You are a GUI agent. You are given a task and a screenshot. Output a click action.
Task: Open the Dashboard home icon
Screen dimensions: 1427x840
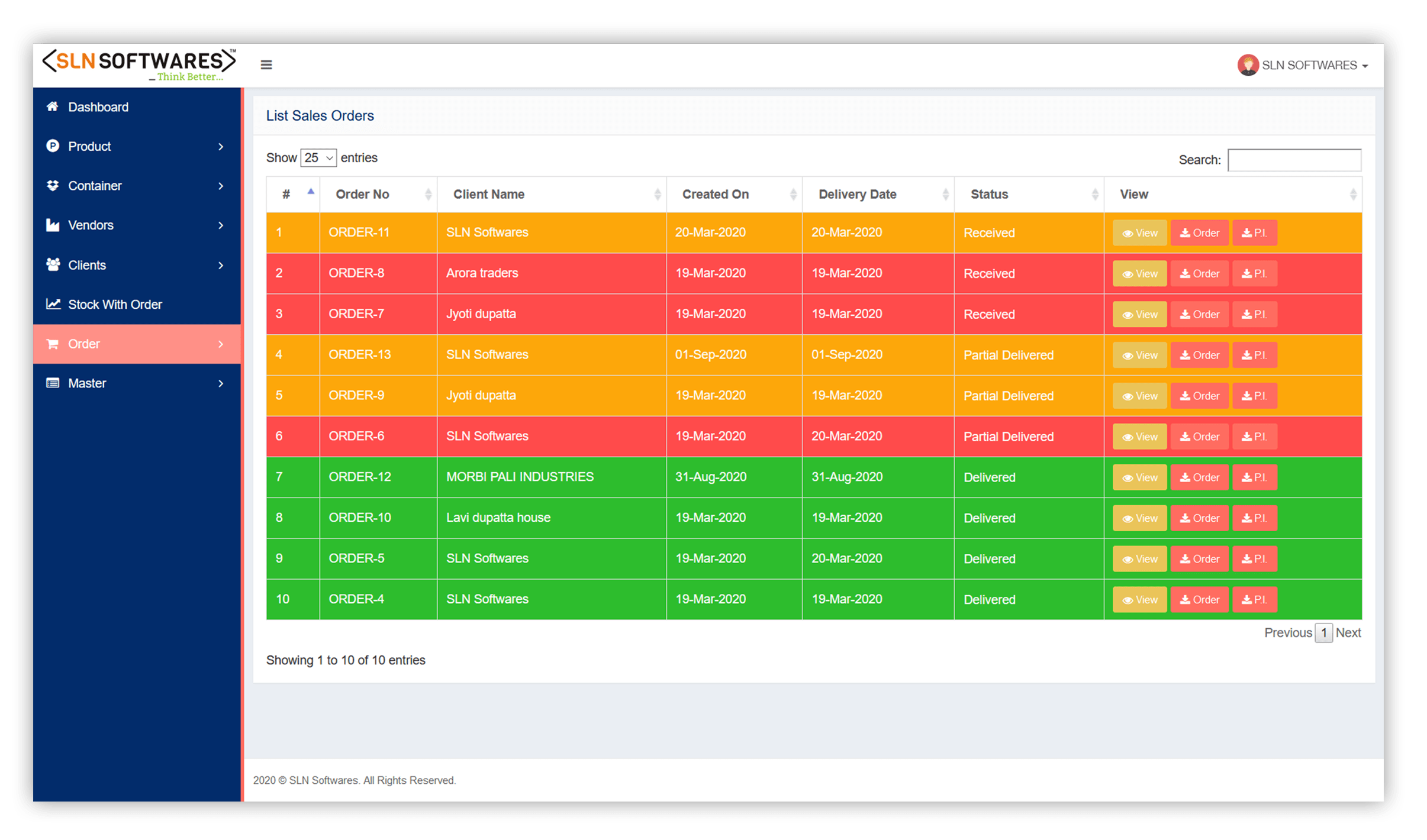pyautogui.click(x=52, y=106)
